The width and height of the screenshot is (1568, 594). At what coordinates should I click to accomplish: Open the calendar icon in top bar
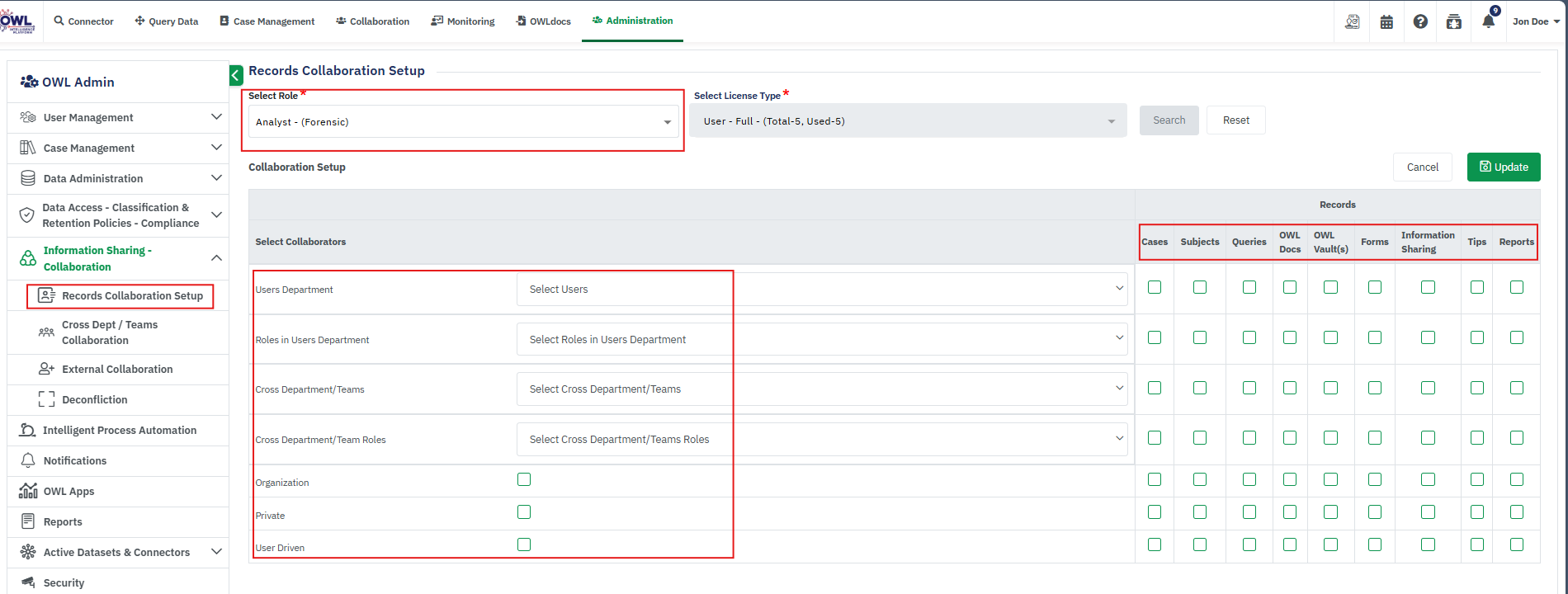coord(1386,22)
